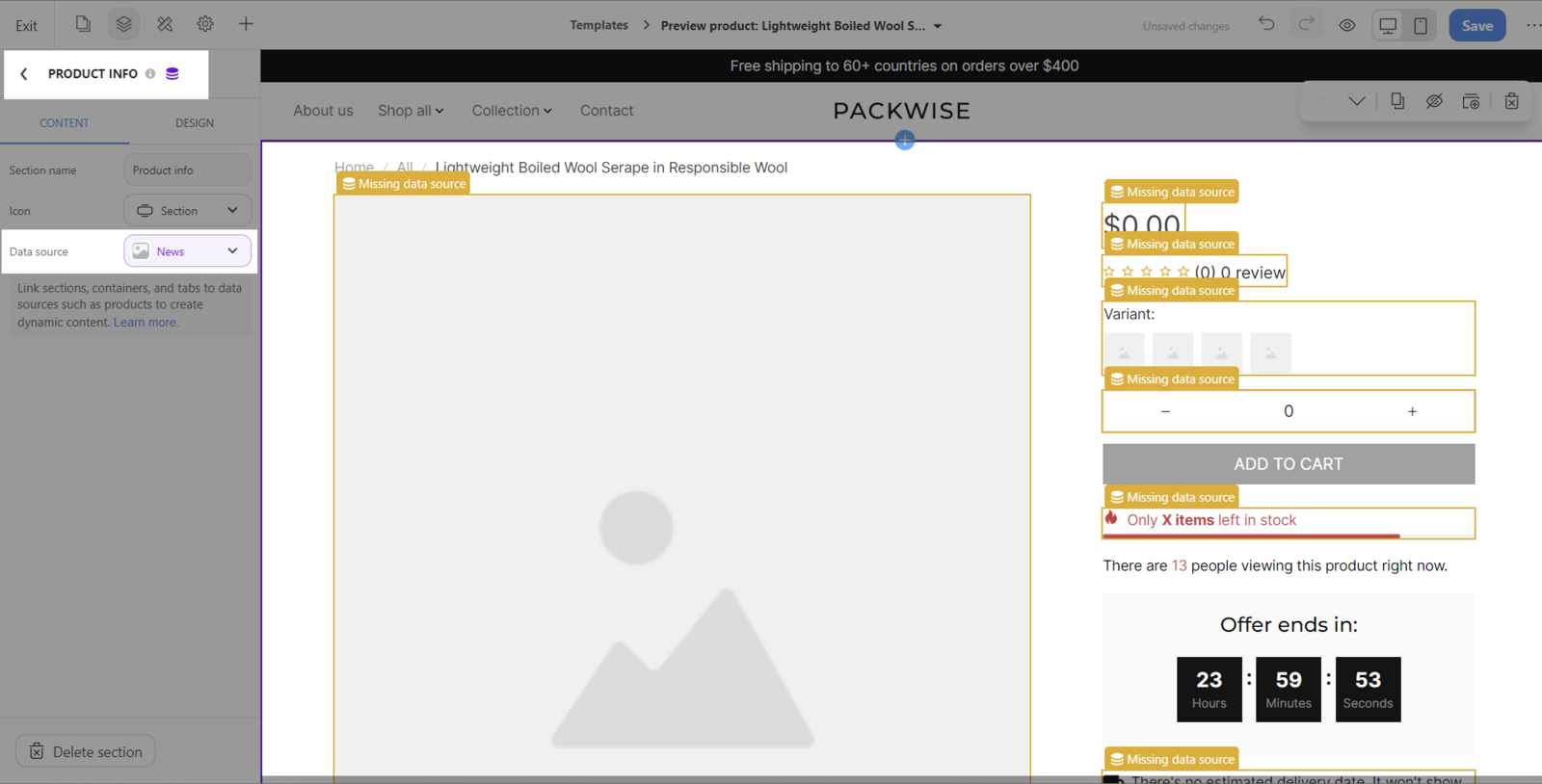Click the purple data source stack icon
1542x784 pixels.
tap(173, 73)
